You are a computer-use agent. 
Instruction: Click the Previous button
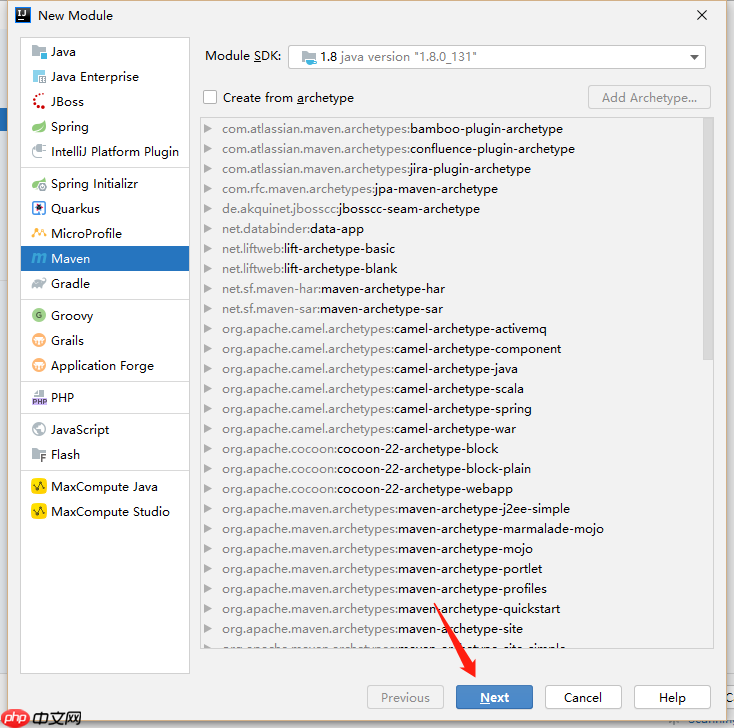405,697
